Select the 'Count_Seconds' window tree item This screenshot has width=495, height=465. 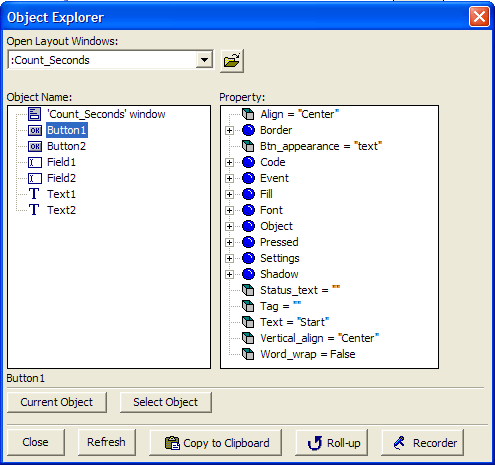[106, 114]
